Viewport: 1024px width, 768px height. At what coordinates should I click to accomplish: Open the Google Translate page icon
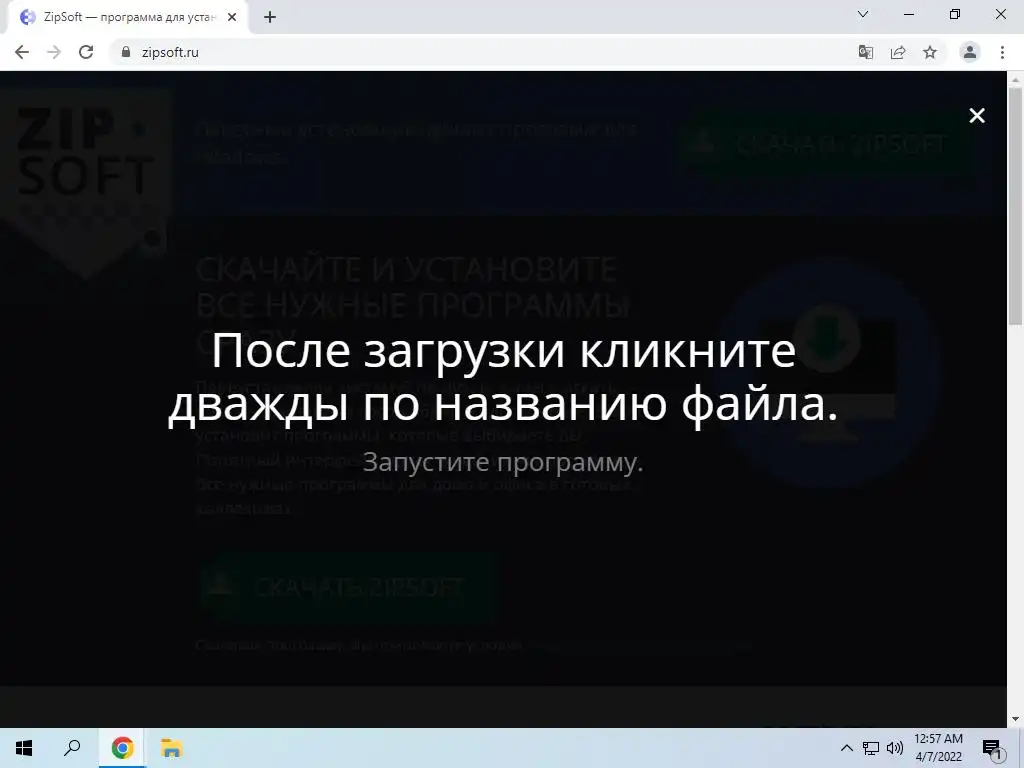pos(866,52)
